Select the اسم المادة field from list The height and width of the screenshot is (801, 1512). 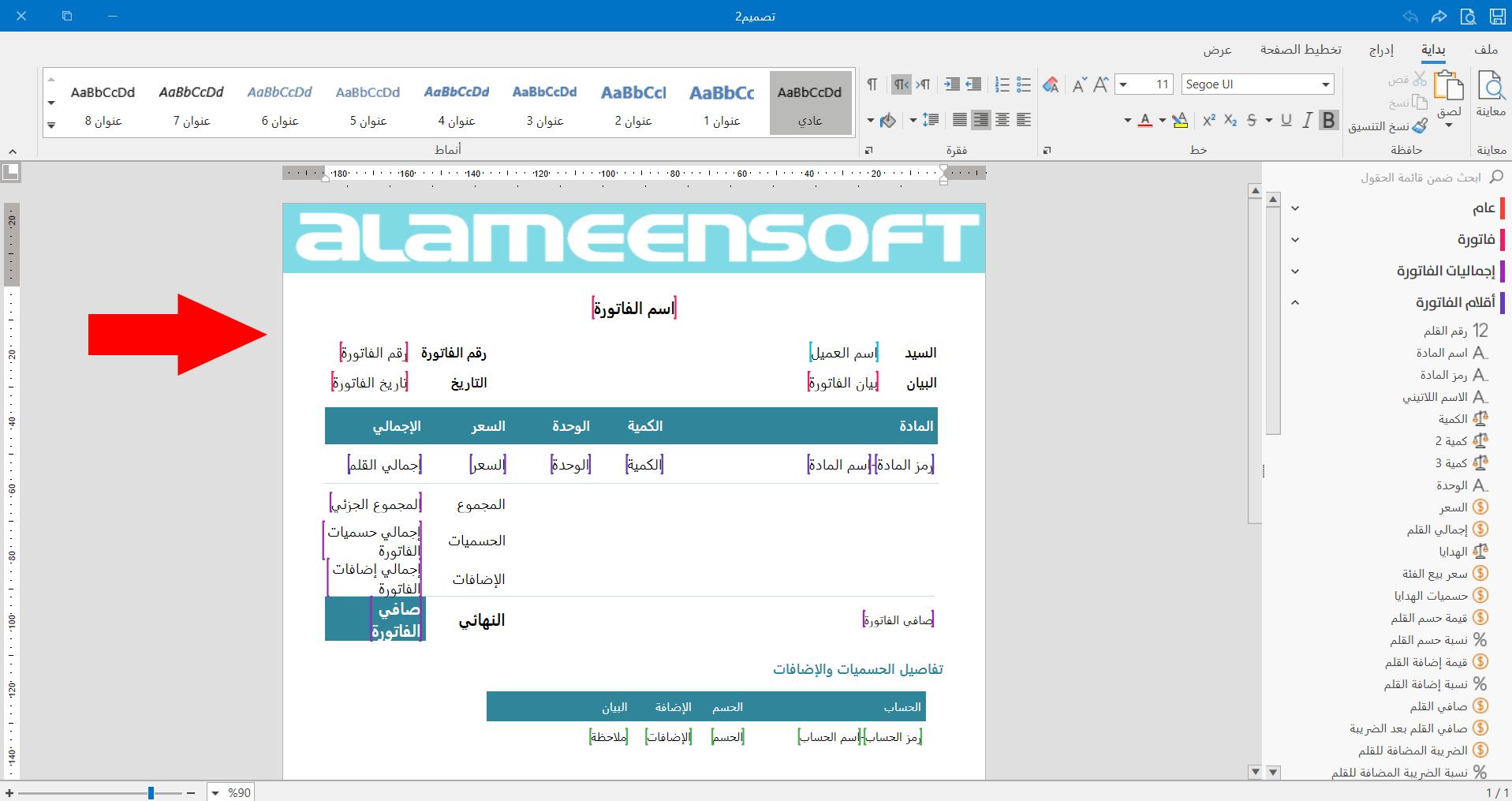[1443, 353]
